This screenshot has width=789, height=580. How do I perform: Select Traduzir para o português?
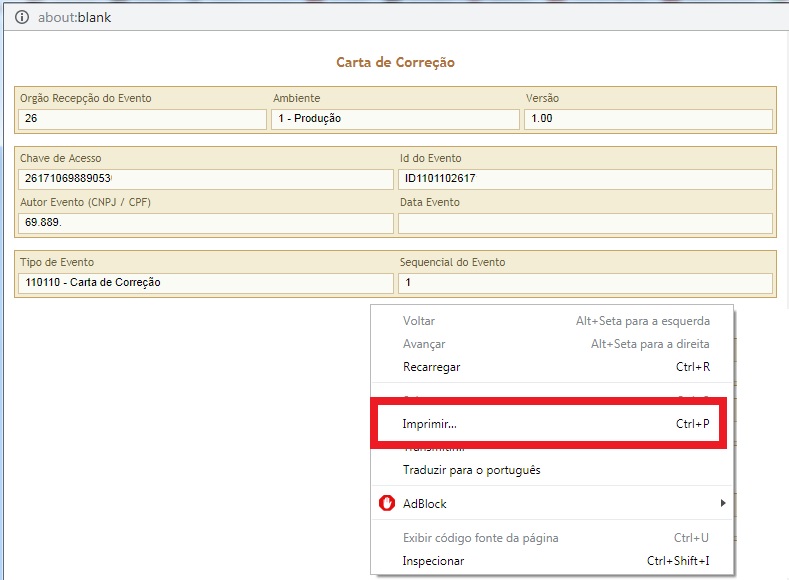coord(471,470)
